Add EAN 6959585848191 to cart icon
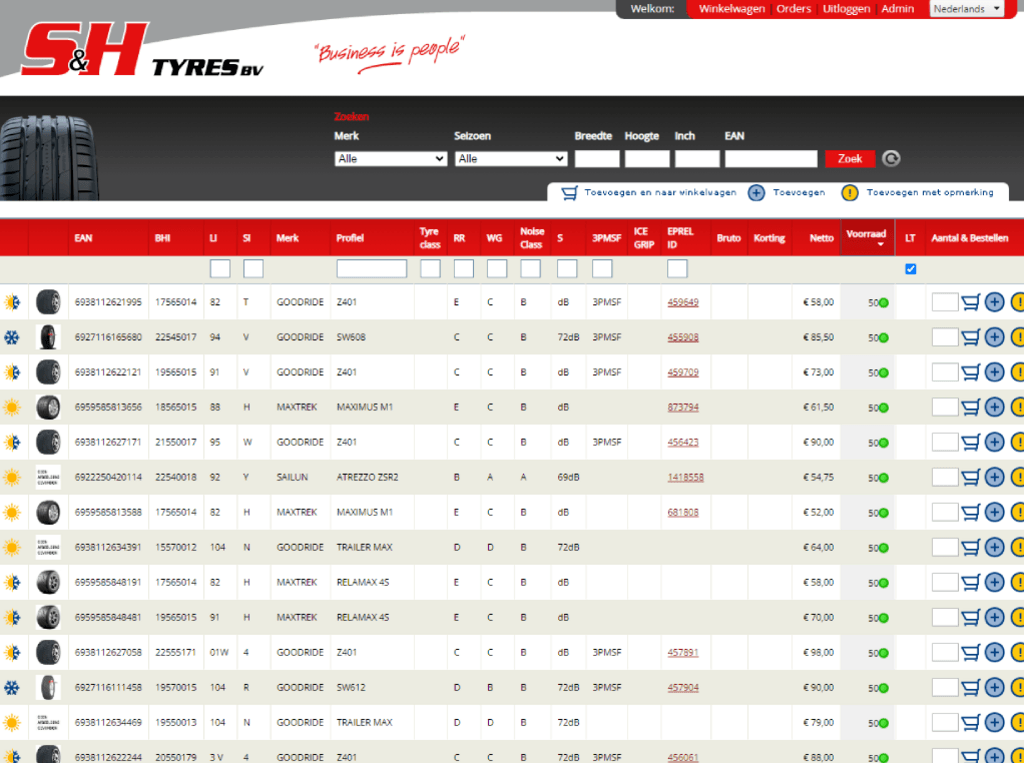The image size is (1024, 763). [x=970, y=582]
